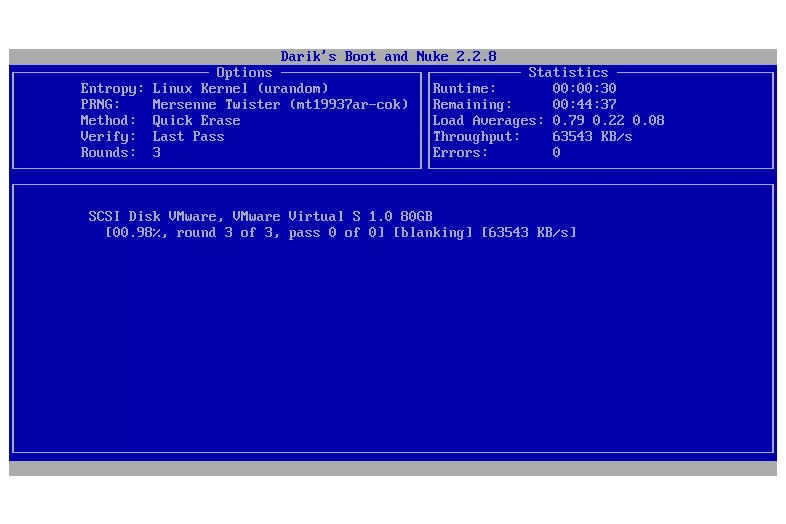Image resolution: width=786 pixels, height=524 pixels.
Task: Click the Darik's Boot and Nuke 2.2.8 title
Action: point(388,56)
